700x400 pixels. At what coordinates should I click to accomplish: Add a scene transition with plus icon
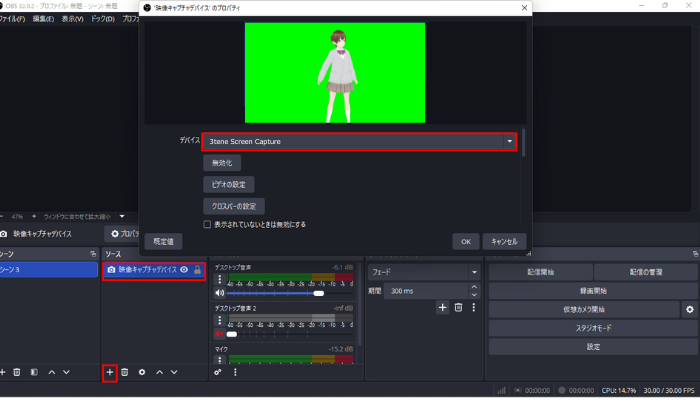point(442,308)
